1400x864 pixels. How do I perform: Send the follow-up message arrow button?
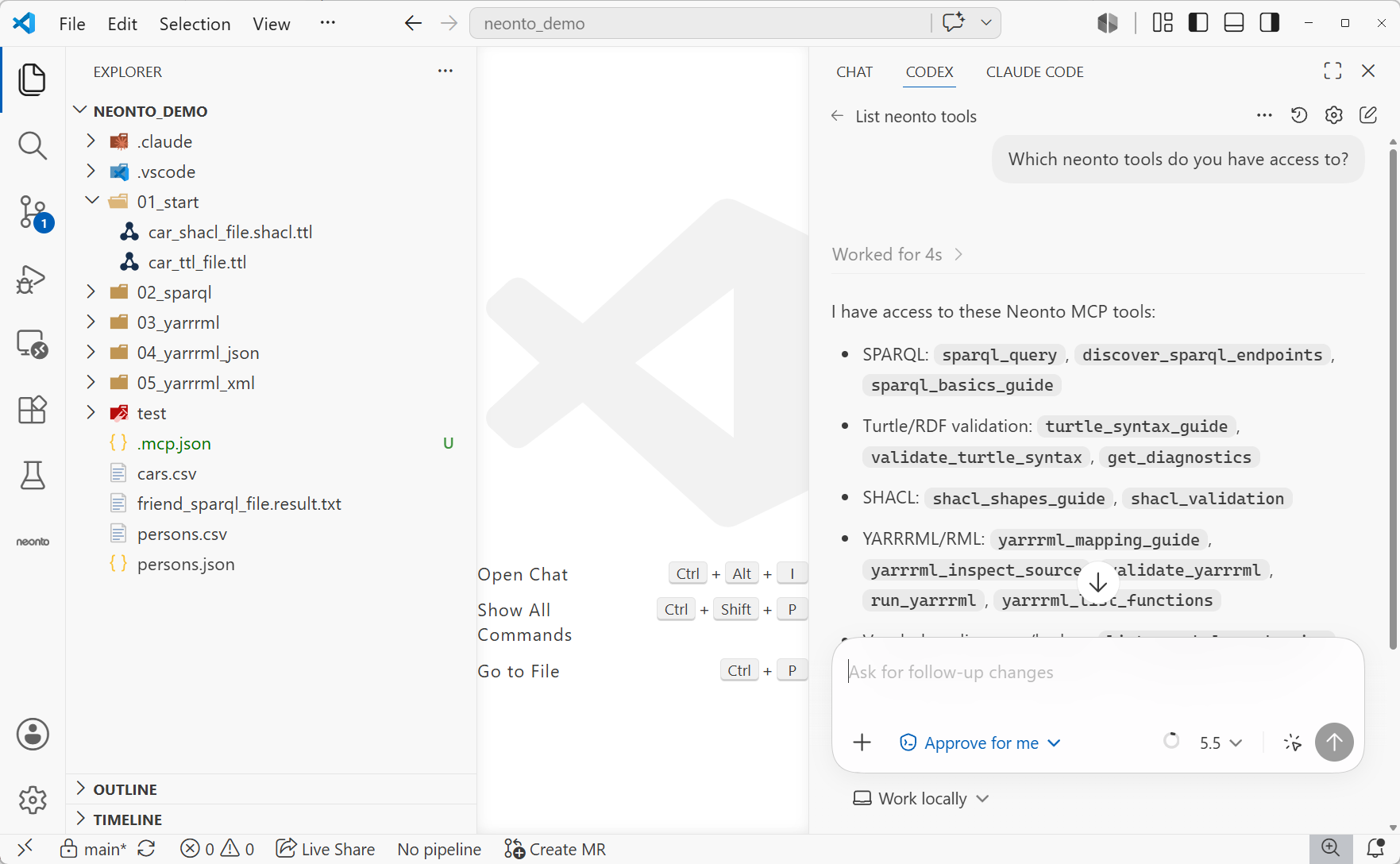tap(1334, 742)
